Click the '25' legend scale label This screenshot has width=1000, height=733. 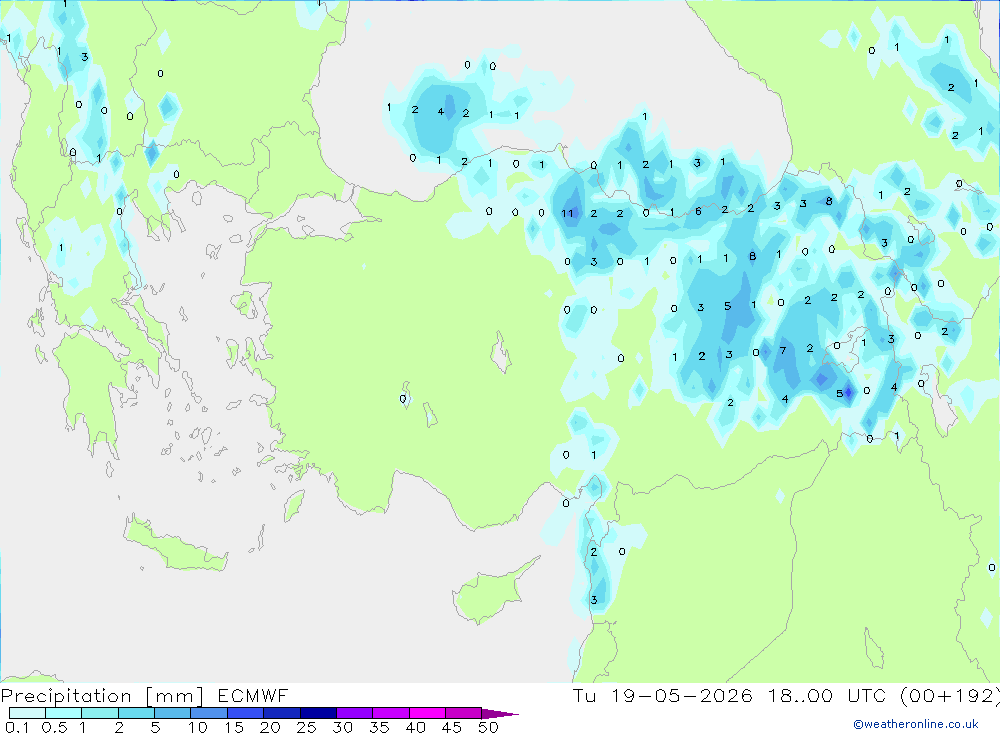(306, 727)
